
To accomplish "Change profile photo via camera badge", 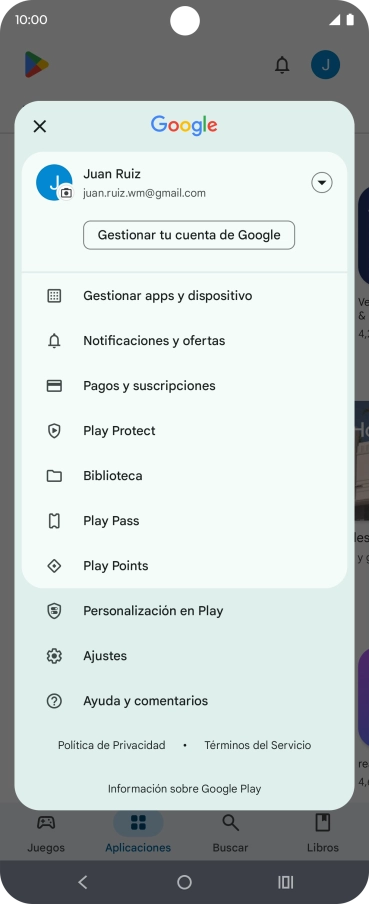I will (66, 193).
